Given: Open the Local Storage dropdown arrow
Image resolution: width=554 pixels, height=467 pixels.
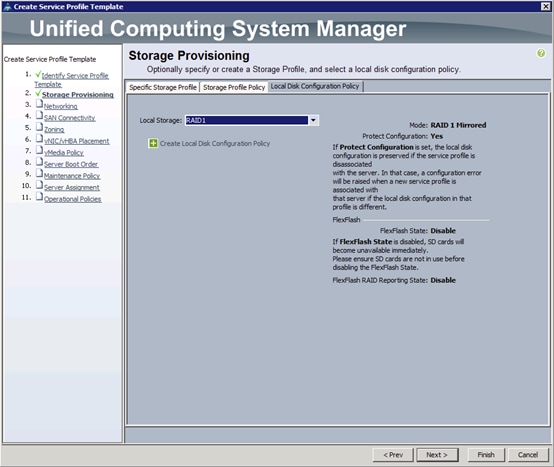Looking at the screenshot, I should coord(313,120).
